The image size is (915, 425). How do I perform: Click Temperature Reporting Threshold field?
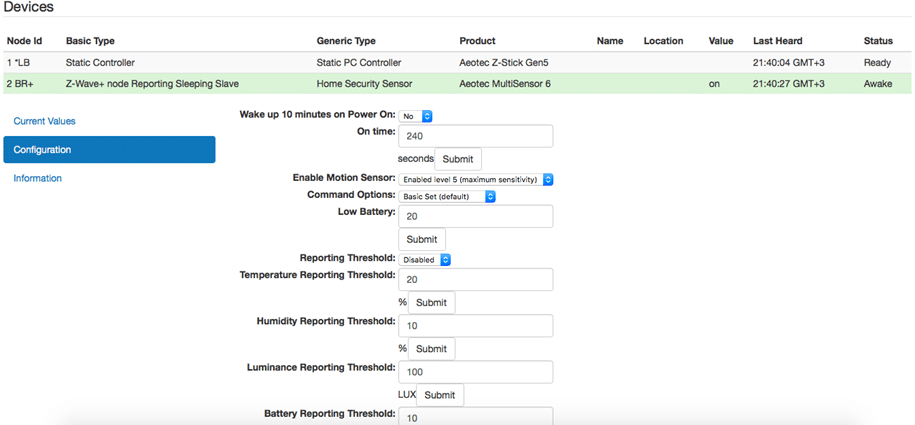pyautogui.click(x=476, y=280)
